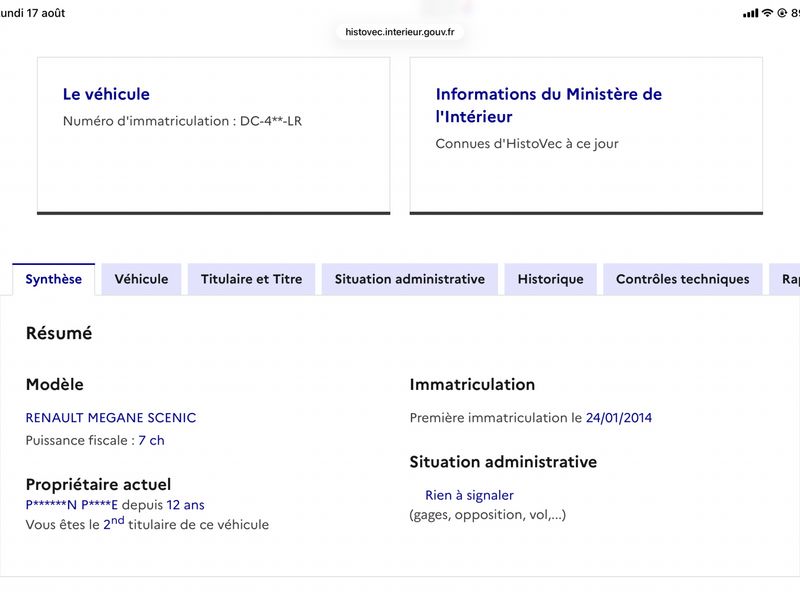Image resolution: width=800 pixels, height=600 pixels.
Task: Tap the Wi-Fi status icon
Action: [x=767, y=13]
